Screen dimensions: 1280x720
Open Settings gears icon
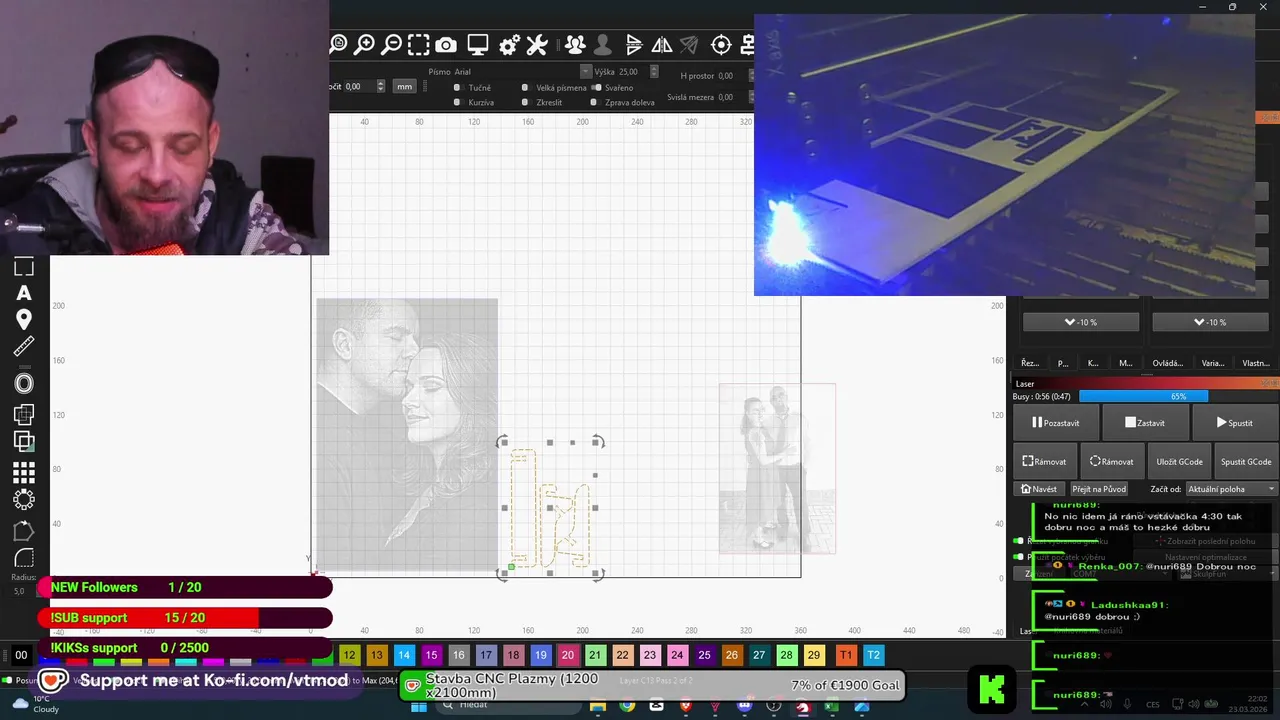pos(509,45)
